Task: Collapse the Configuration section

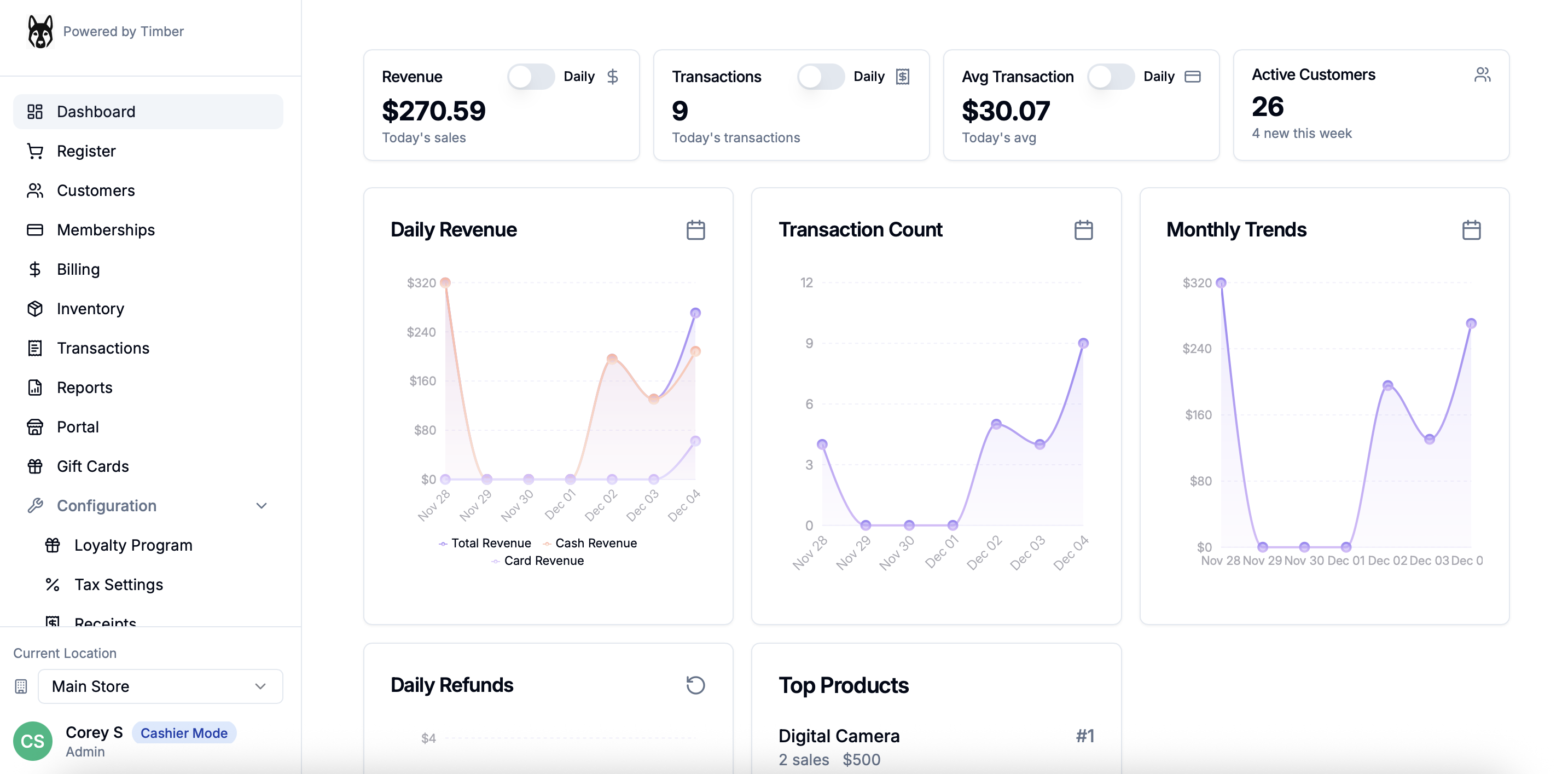Action: 261,505
